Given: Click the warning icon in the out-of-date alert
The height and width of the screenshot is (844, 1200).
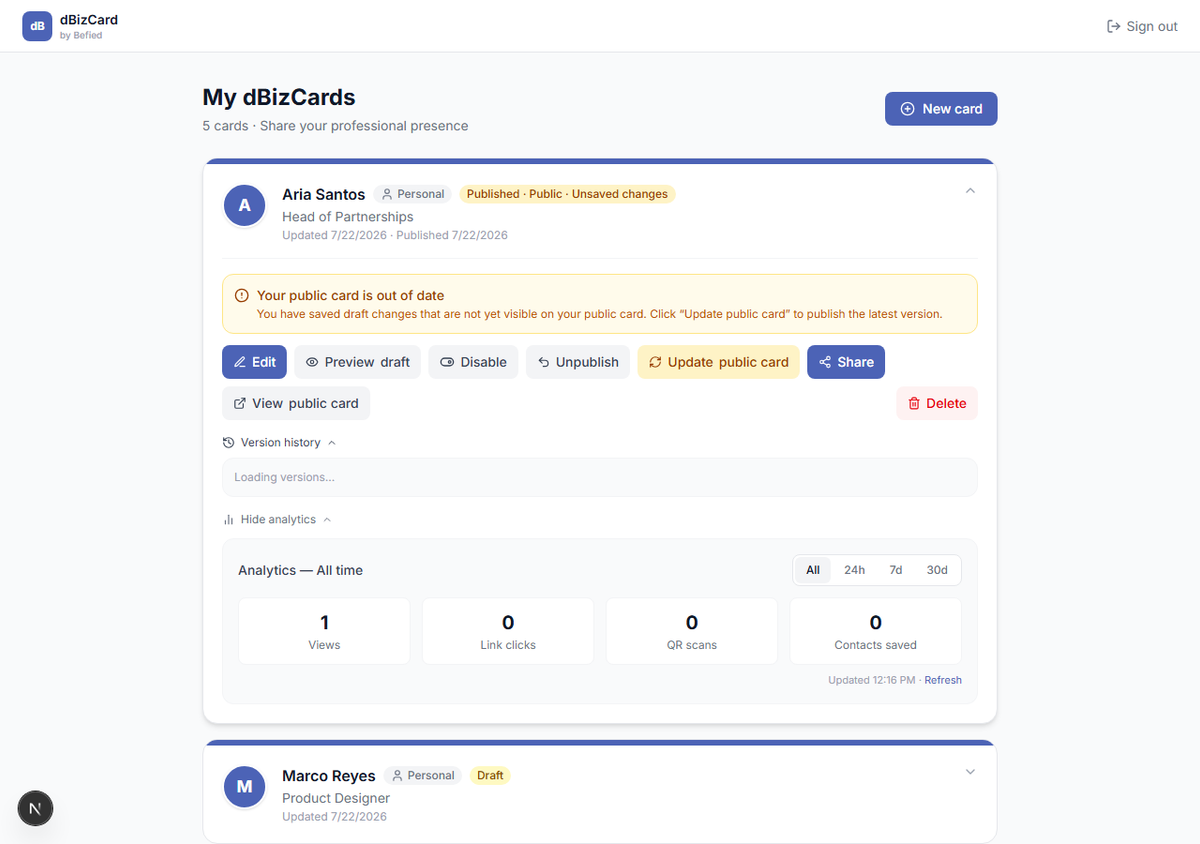Looking at the screenshot, I should pos(241,296).
